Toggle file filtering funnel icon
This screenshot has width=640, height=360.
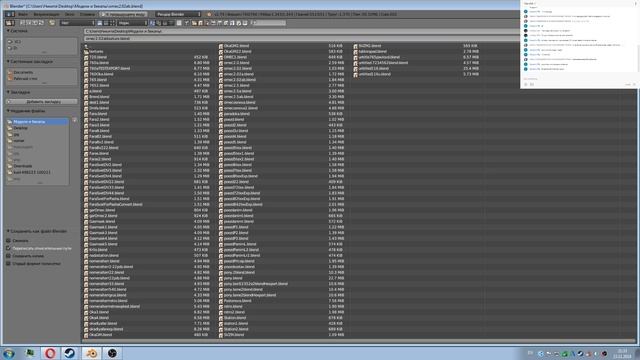pyautogui.click(x=187, y=23)
